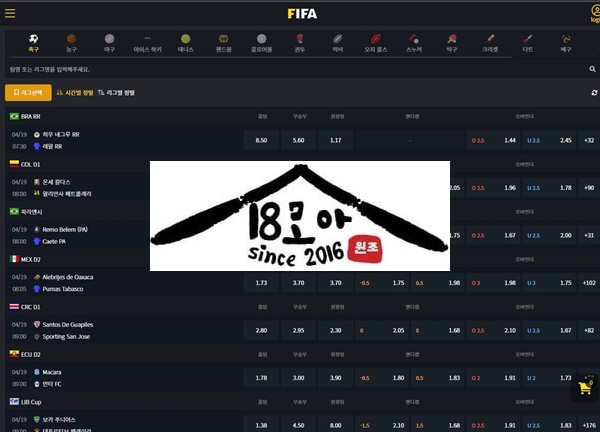Click the refresh icon

[x=594, y=93]
